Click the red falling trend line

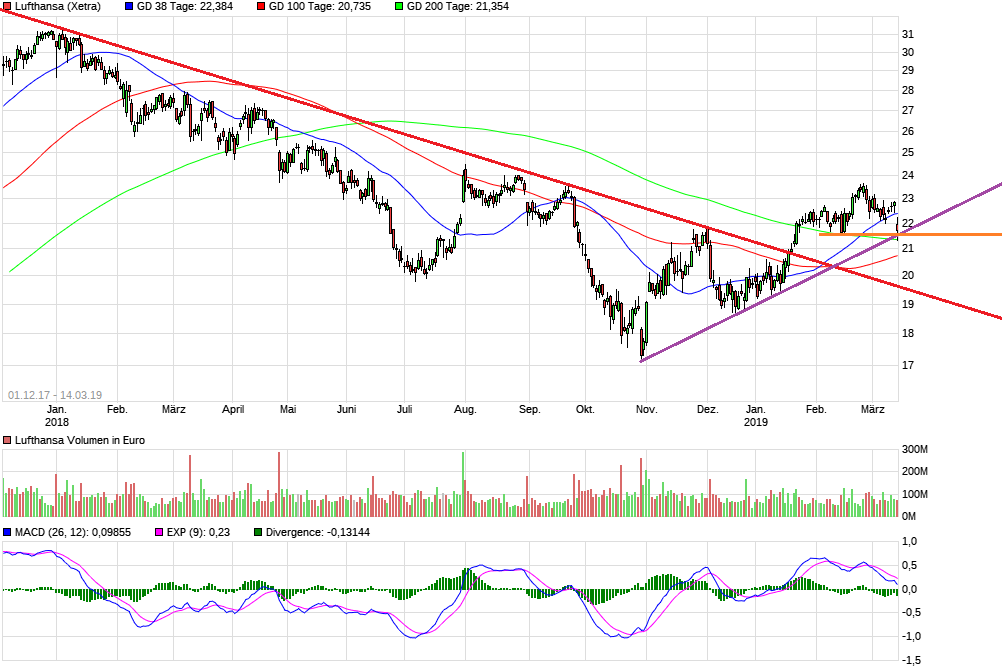coord(501,164)
